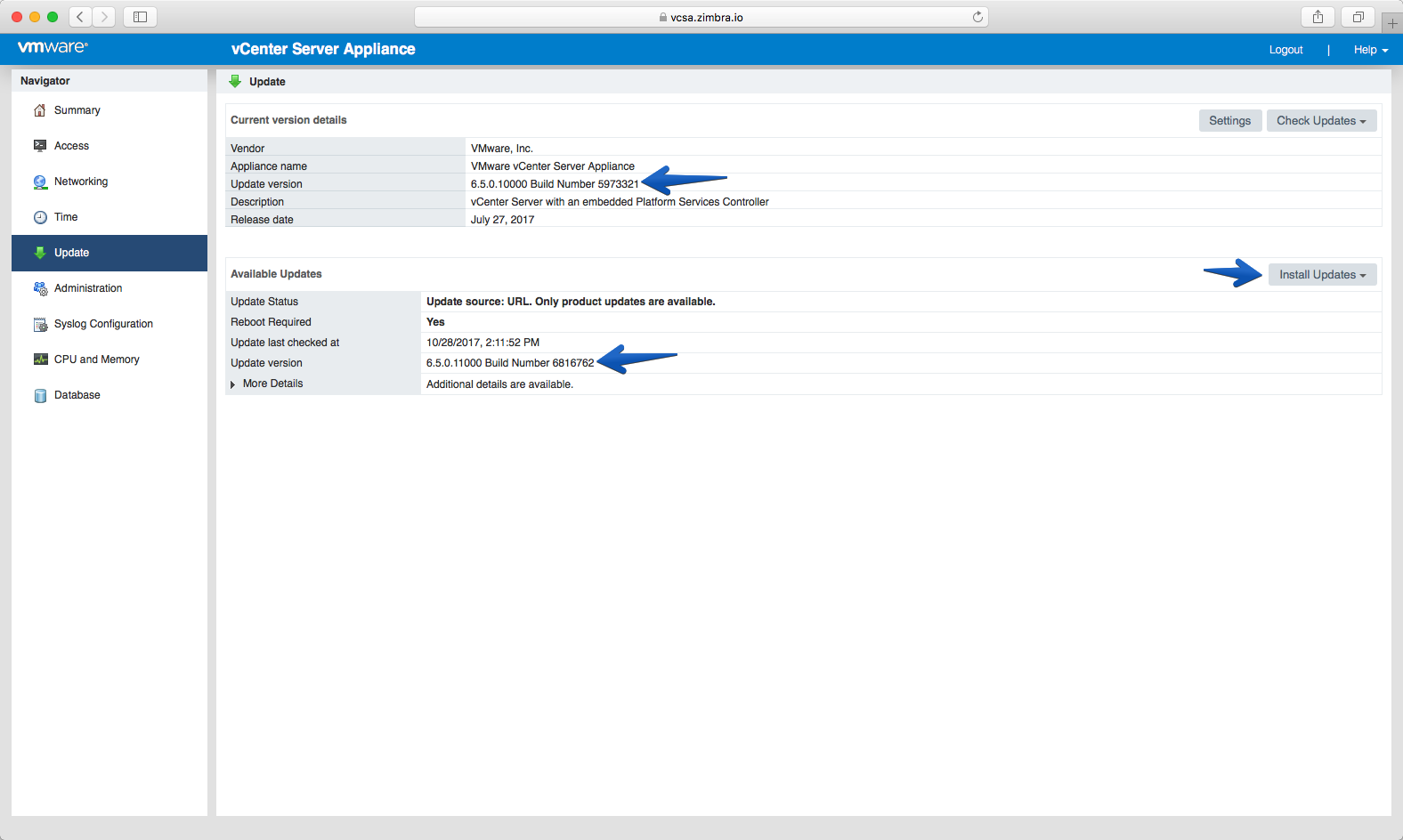Open the Install Updates dropdown
1403x840 pixels.
click(x=1323, y=275)
